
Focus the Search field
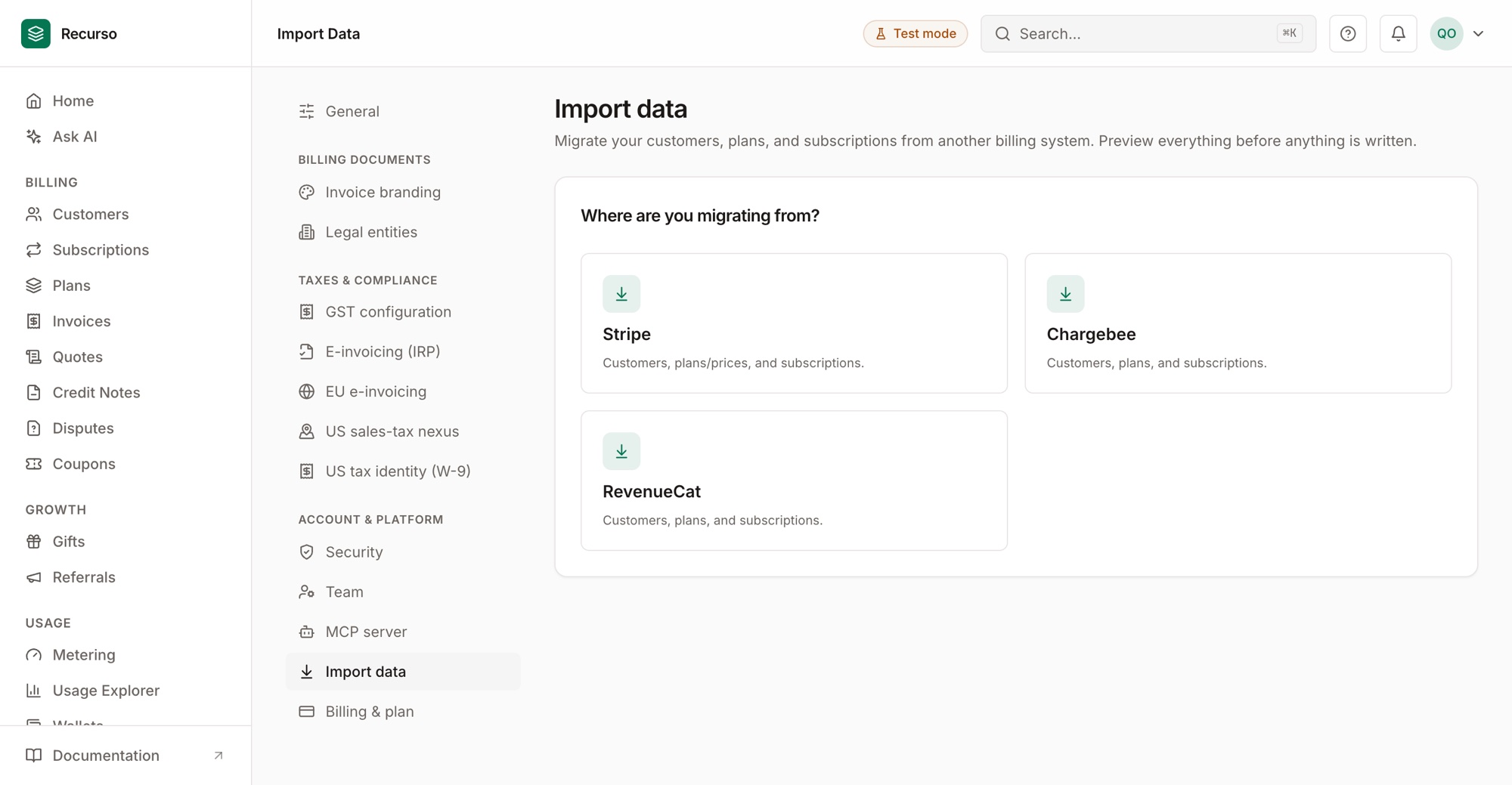click(1148, 33)
